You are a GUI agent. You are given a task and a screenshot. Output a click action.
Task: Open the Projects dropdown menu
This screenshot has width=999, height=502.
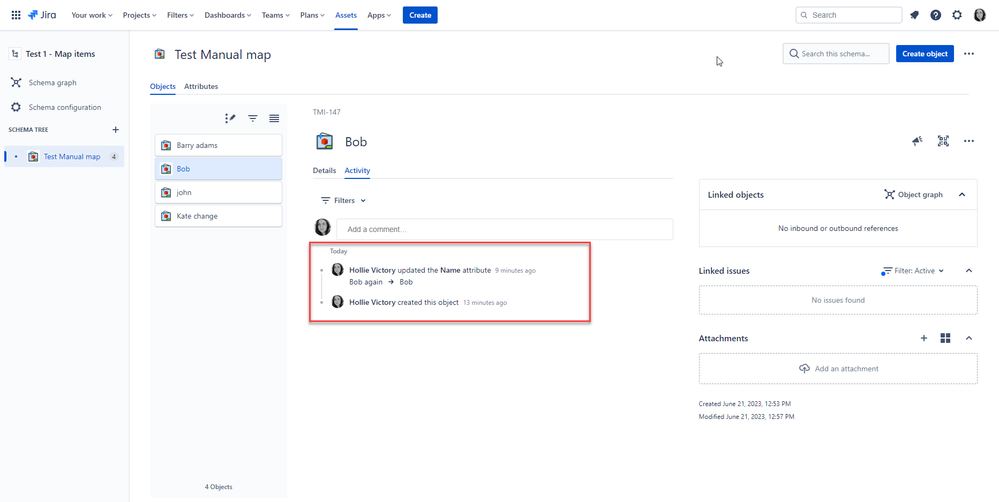point(140,15)
